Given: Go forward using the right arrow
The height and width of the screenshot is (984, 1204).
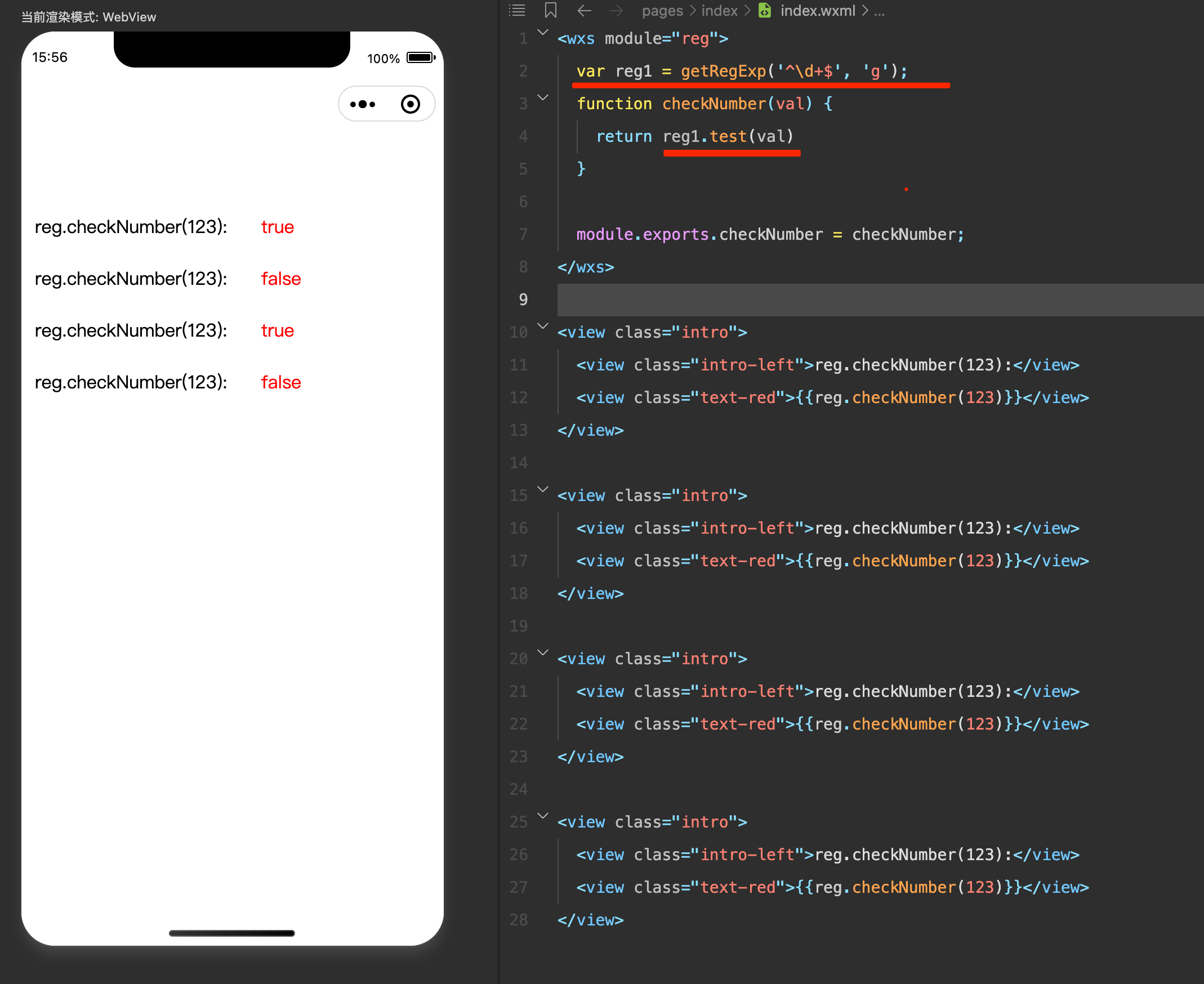Looking at the screenshot, I should [x=616, y=10].
